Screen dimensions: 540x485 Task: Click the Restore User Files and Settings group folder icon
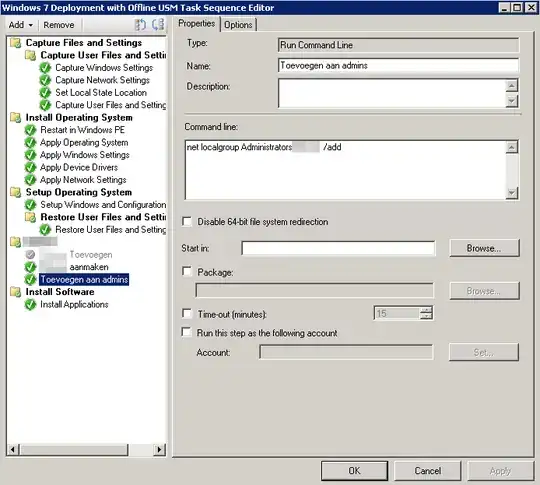[30, 217]
